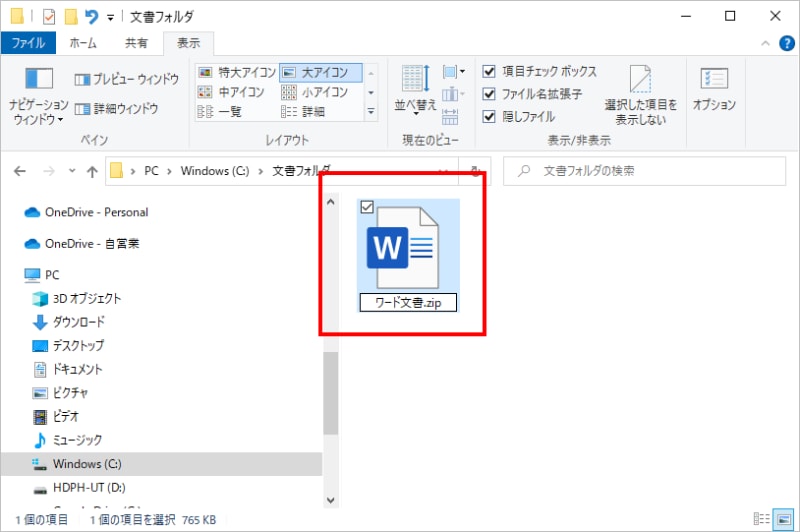
Task: Open the group by dropdown icon
Action: click(454, 72)
